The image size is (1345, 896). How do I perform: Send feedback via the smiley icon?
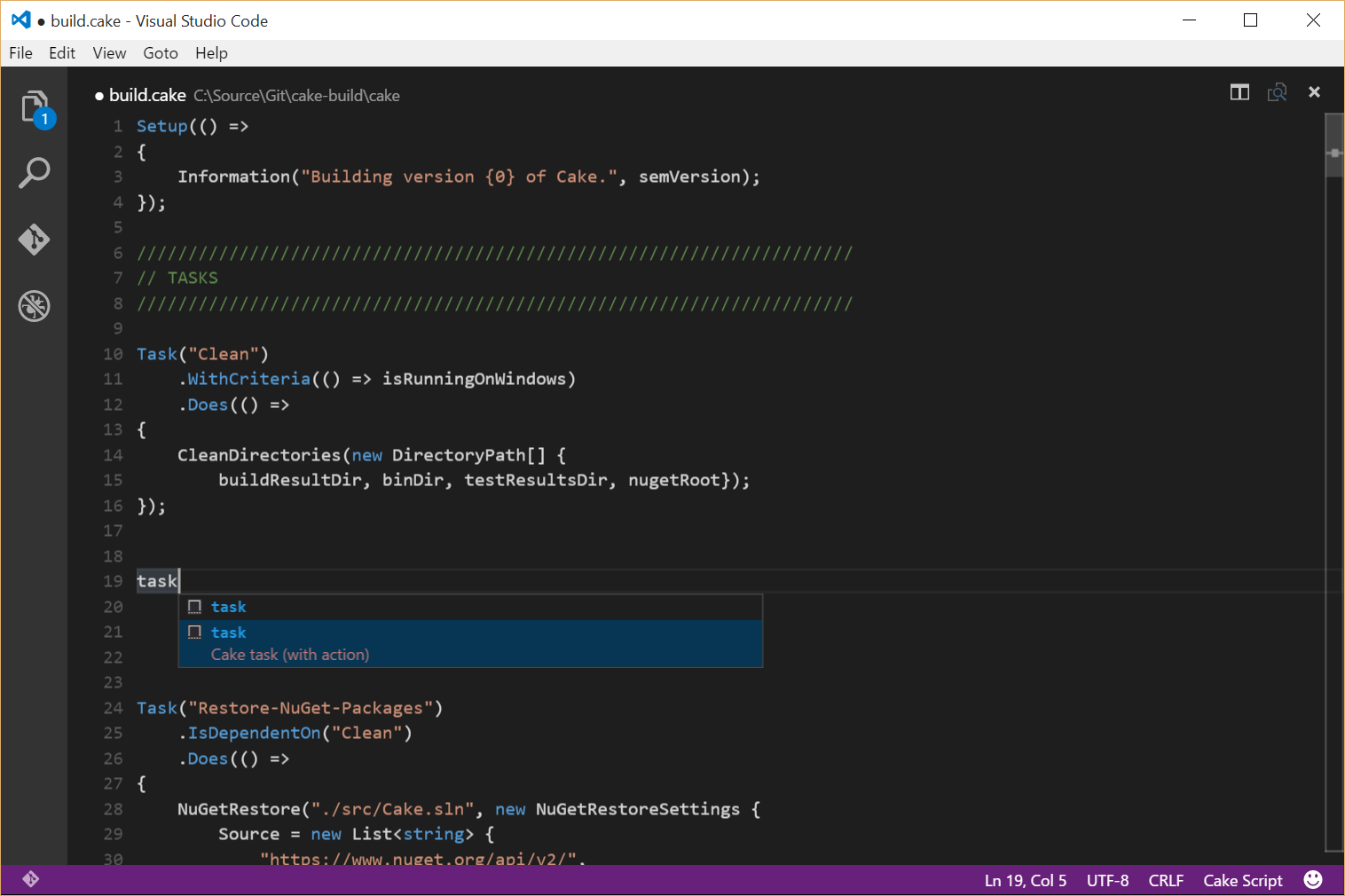pos(1313,880)
